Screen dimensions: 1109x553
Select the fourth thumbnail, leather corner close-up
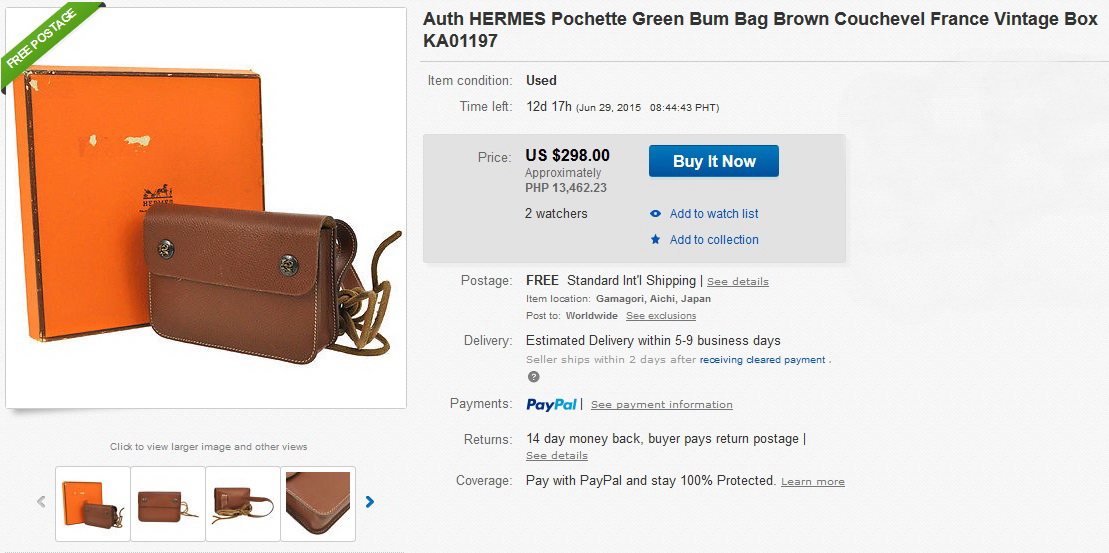[318, 503]
